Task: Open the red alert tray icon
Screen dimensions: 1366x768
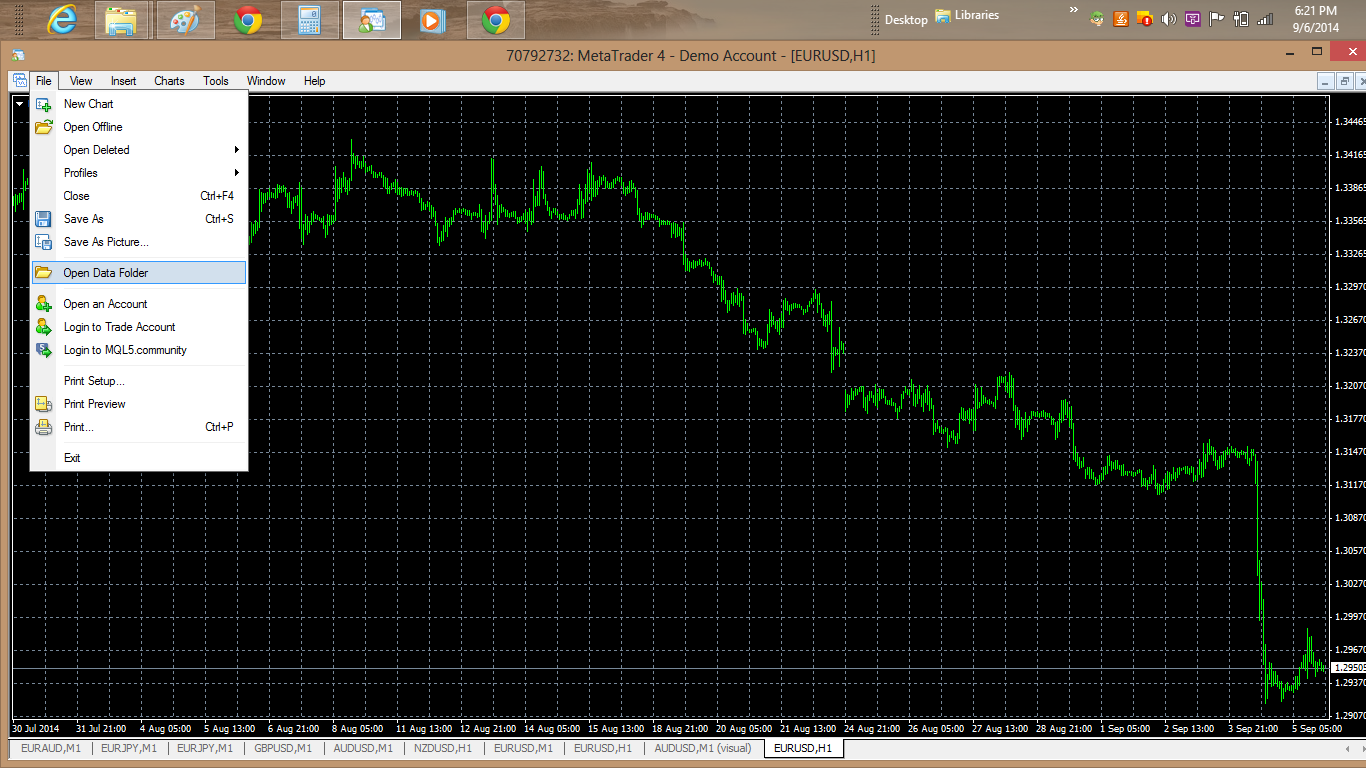Action: pyautogui.click(x=1145, y=19)
